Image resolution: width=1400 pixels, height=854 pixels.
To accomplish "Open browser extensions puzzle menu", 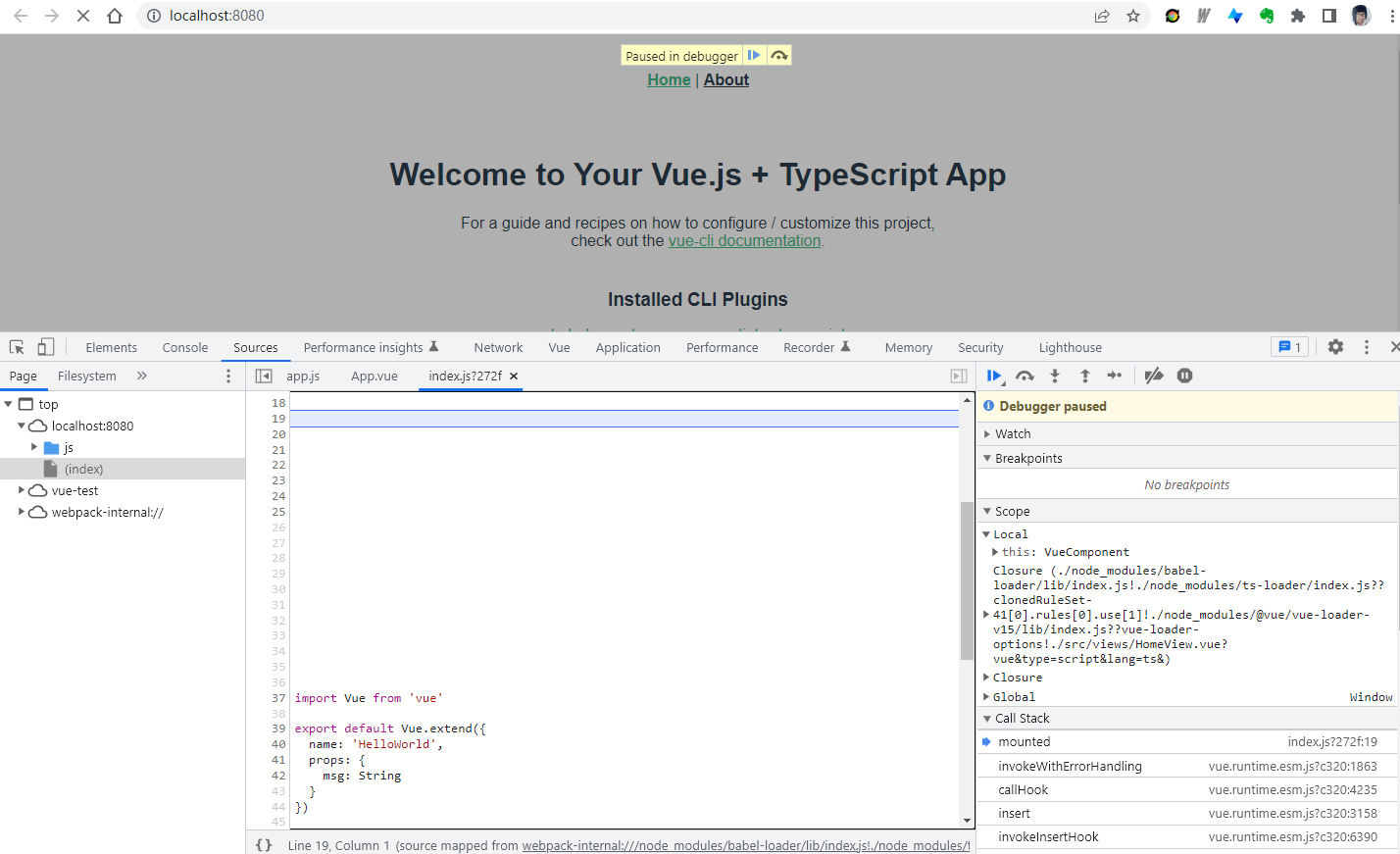I will [x=1298, y=16].
